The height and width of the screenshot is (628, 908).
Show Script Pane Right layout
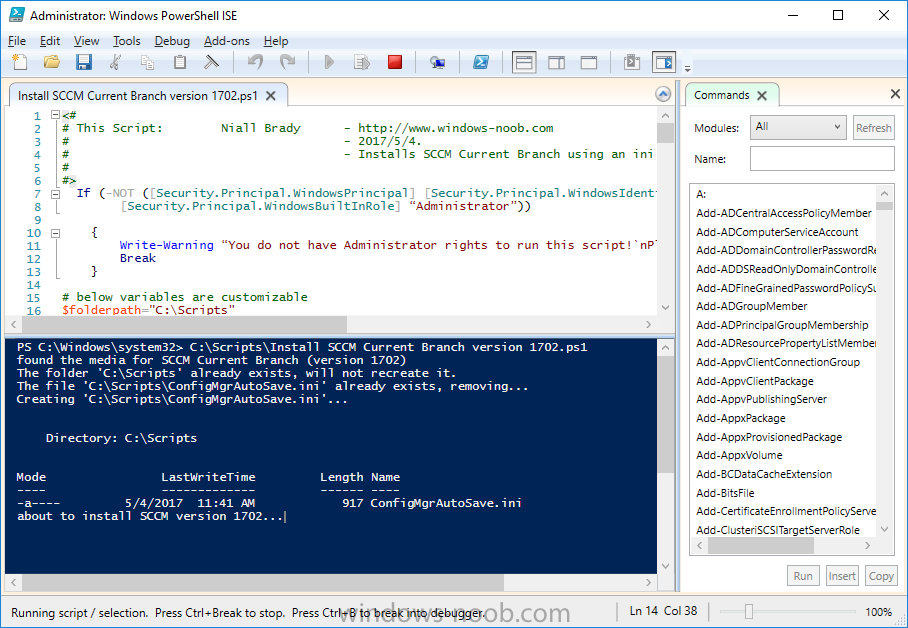tap(556, 62)
